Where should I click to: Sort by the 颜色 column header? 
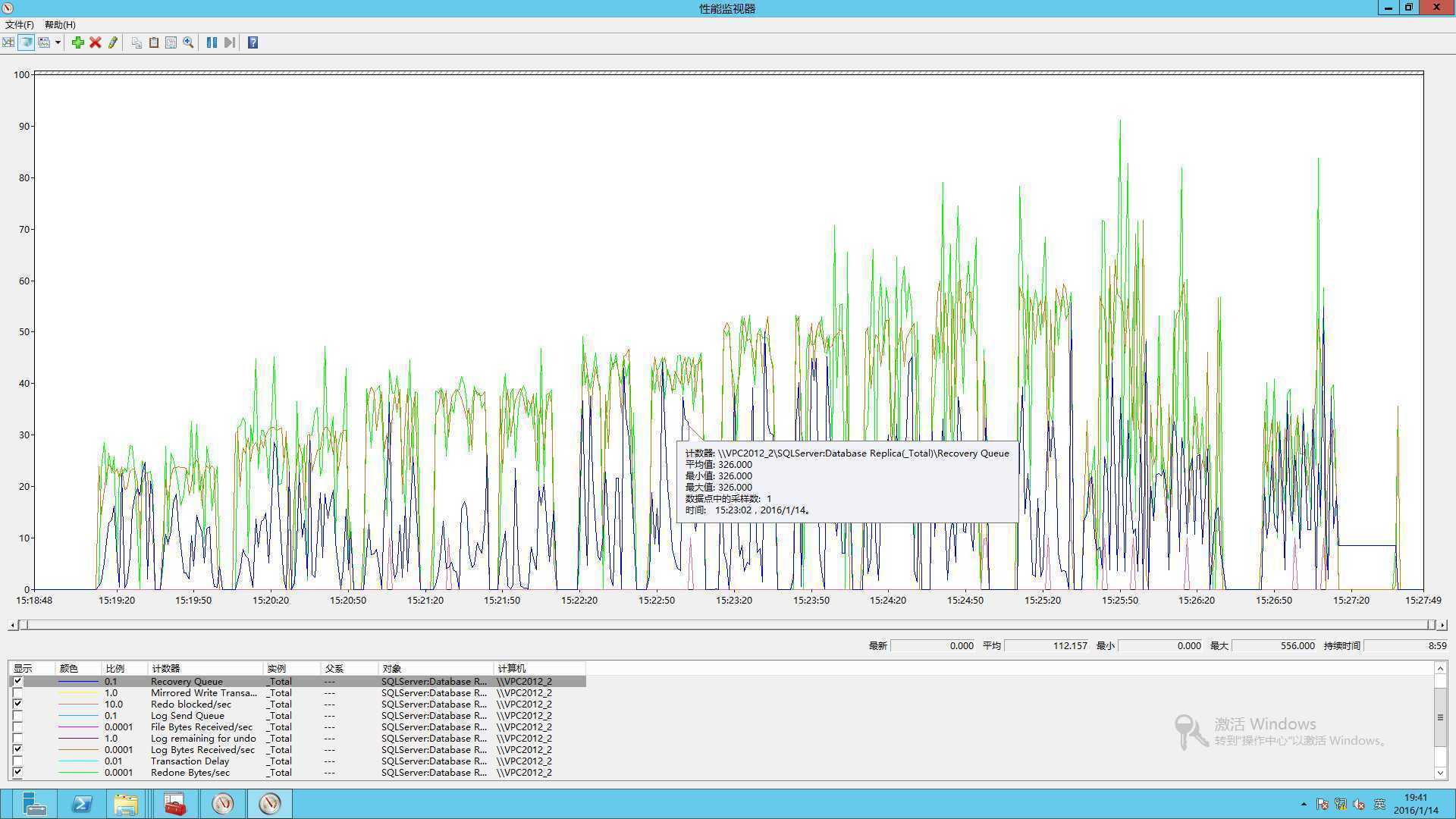78,668
